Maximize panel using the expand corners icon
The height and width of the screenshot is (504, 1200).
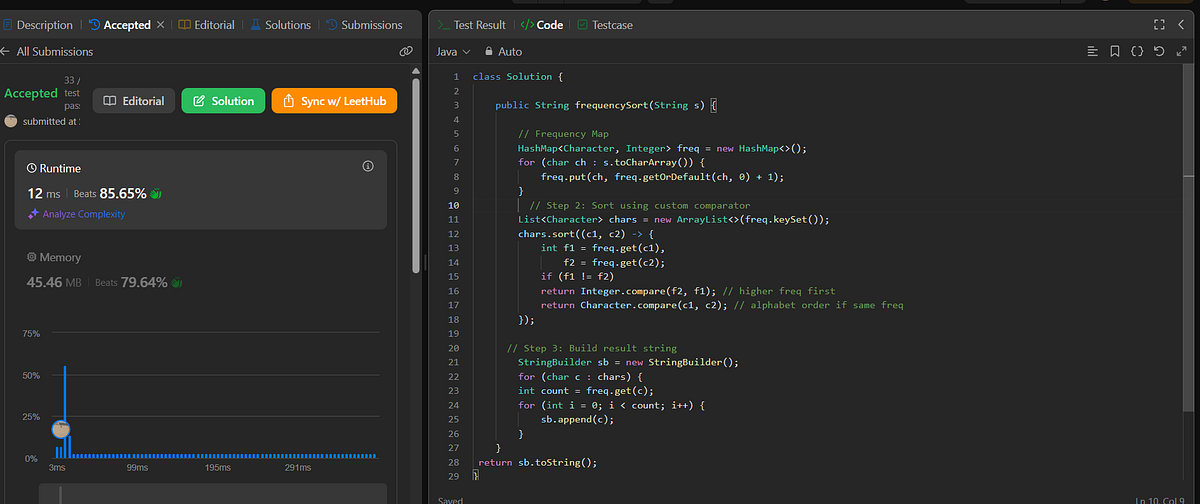1158,24
